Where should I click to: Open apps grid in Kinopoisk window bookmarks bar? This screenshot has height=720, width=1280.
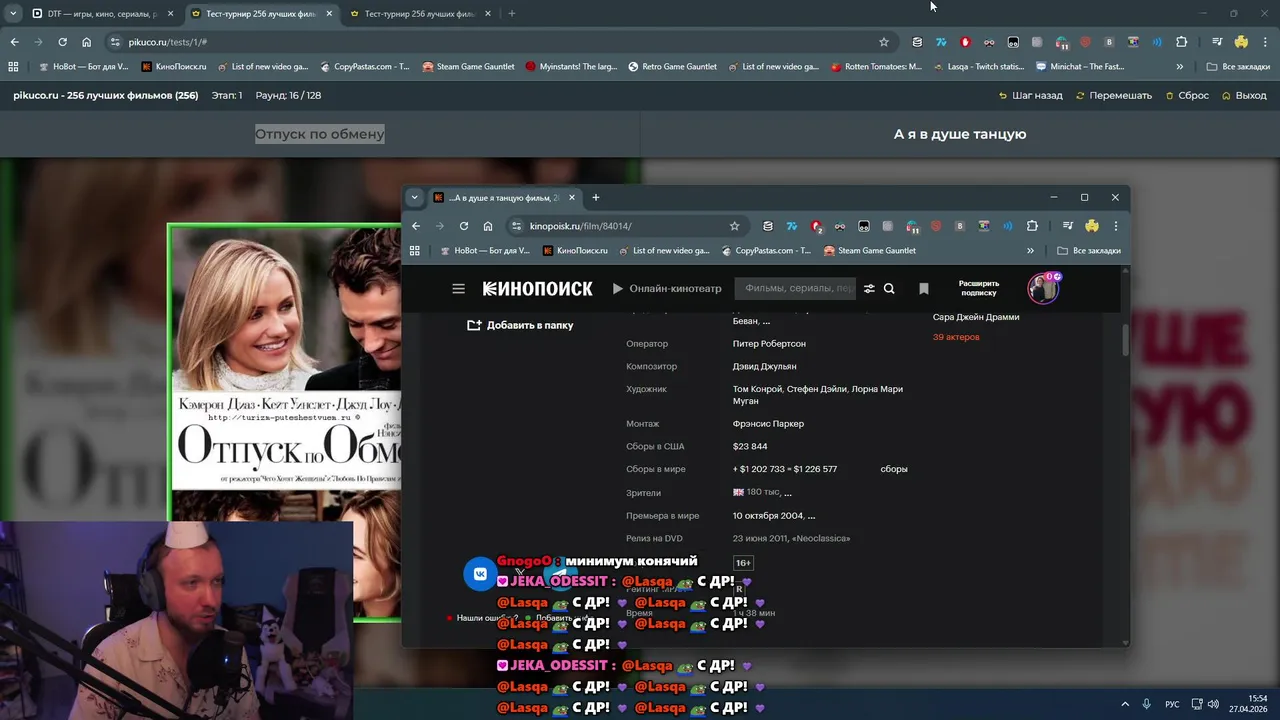(415, 251)
